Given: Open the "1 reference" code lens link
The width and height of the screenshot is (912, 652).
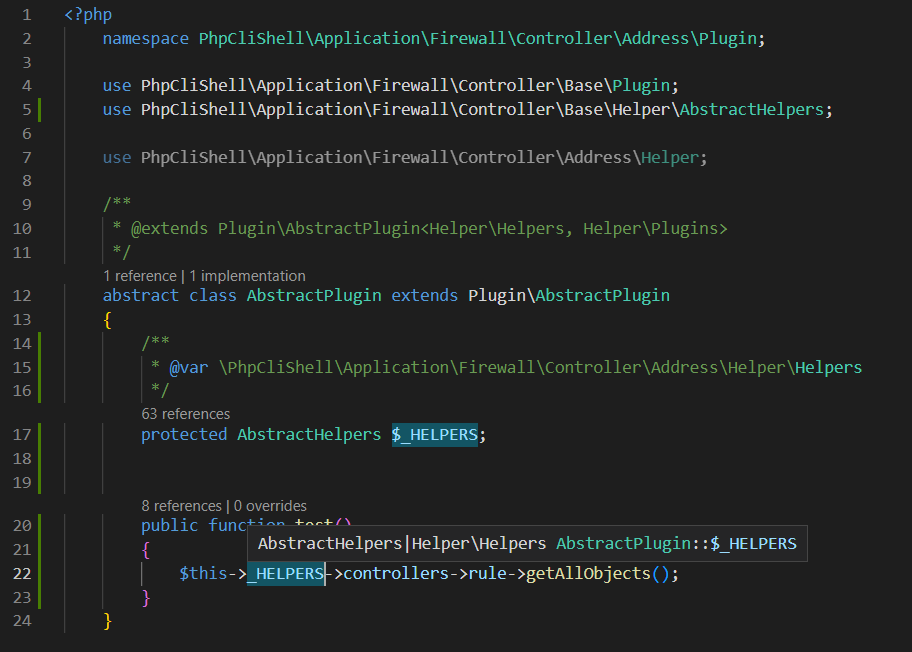Looking at the screenshot, I should pyautogui.click(x=139, y=275).
